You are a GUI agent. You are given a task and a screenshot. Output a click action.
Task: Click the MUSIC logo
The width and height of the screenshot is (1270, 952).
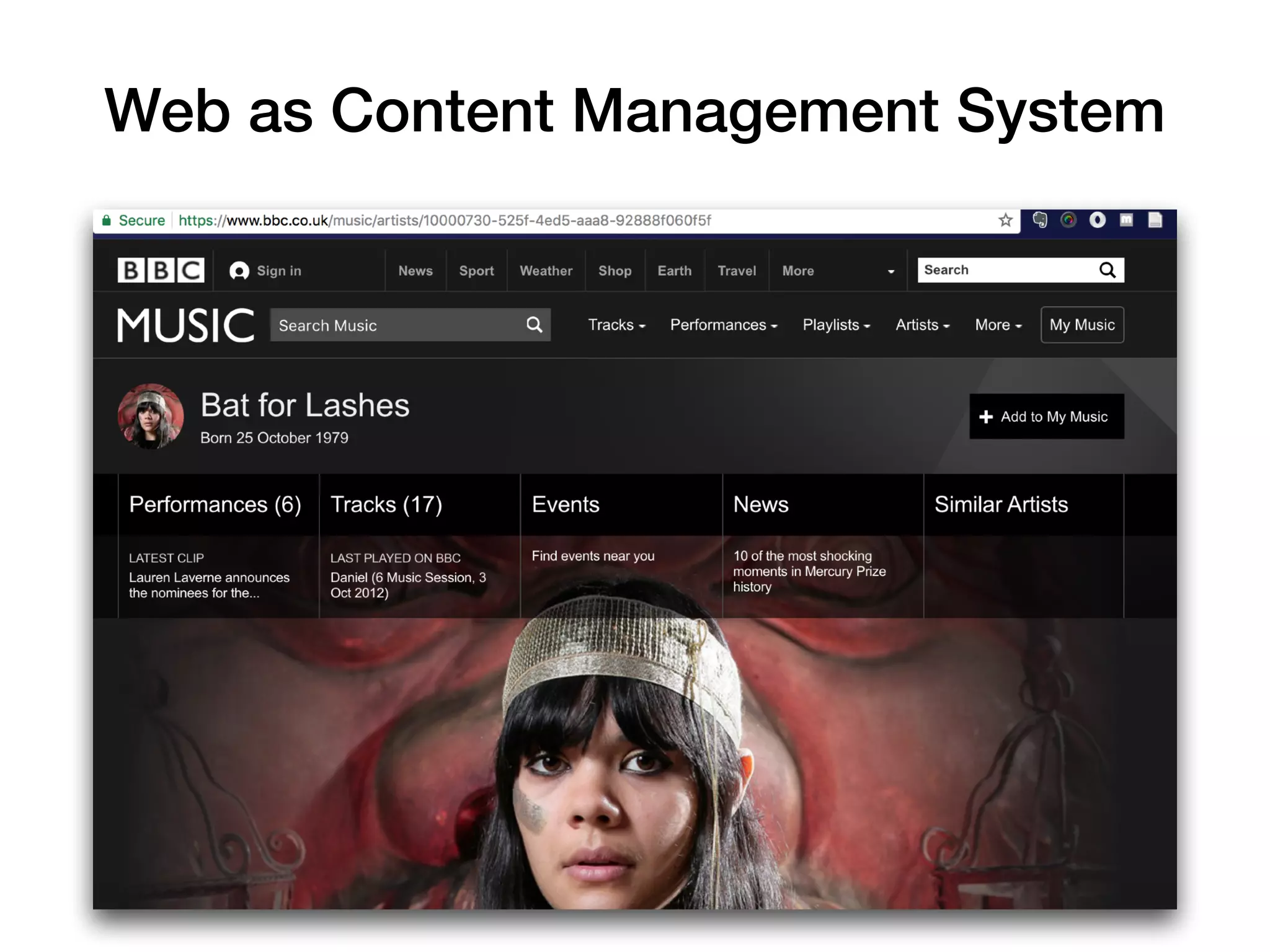click(185, 325)
